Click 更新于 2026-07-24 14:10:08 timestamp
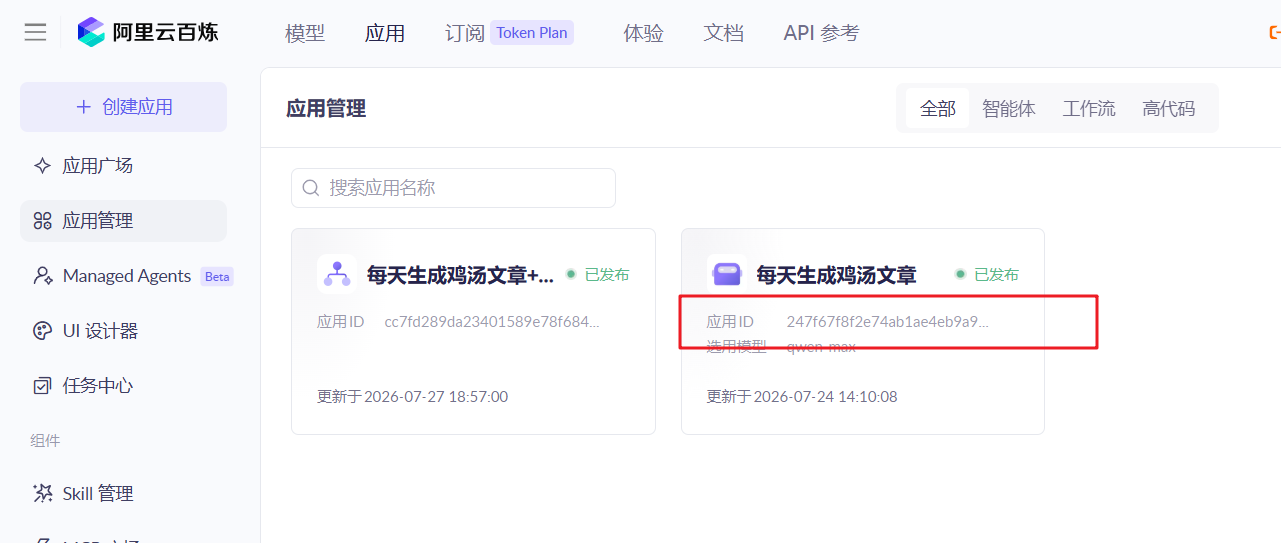This screenshot has height=543, width=1281. coord(802,397)
